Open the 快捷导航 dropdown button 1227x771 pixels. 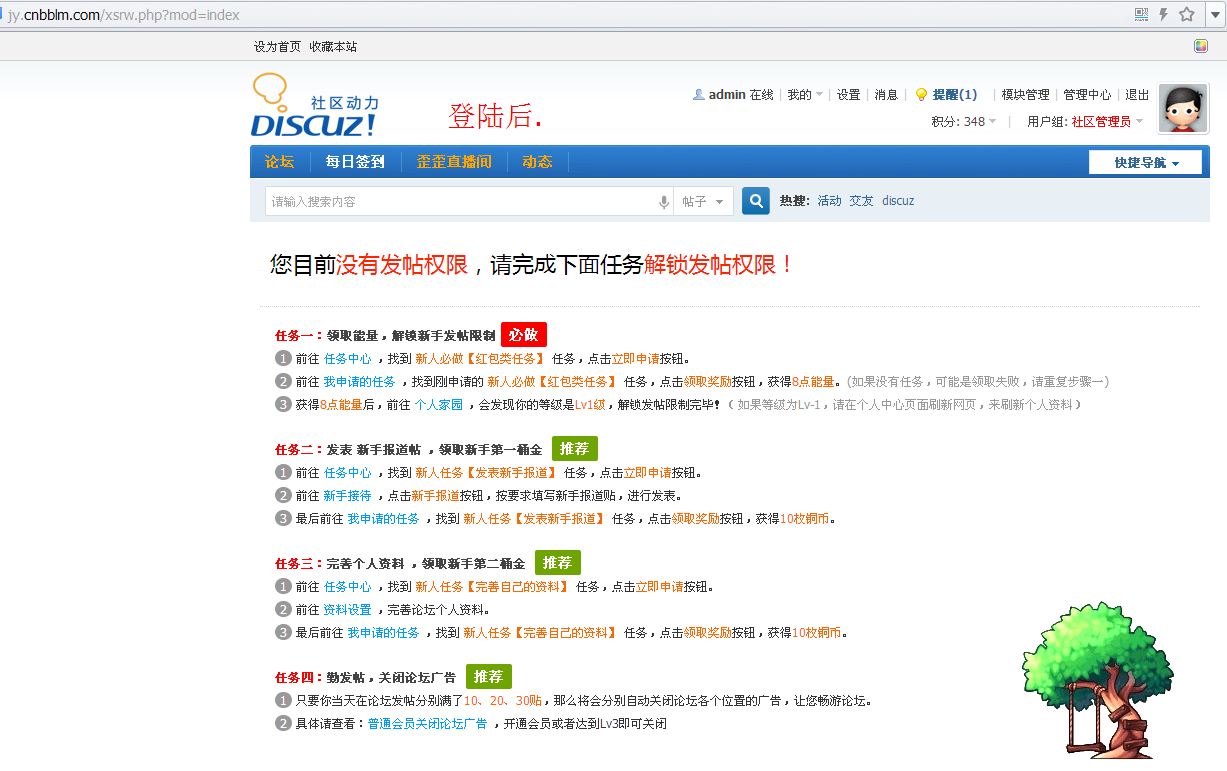tap(1146, 162)
